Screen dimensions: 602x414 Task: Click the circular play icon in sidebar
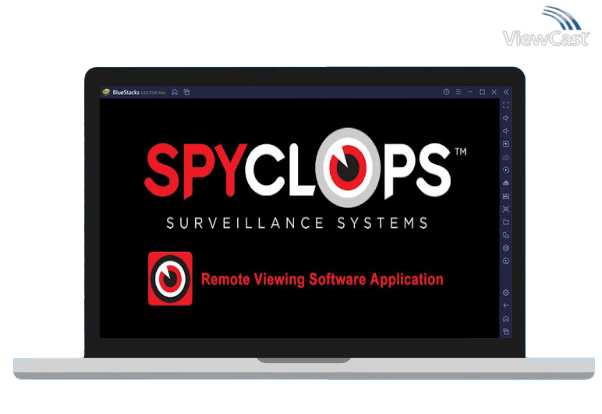tap(506, 170)
